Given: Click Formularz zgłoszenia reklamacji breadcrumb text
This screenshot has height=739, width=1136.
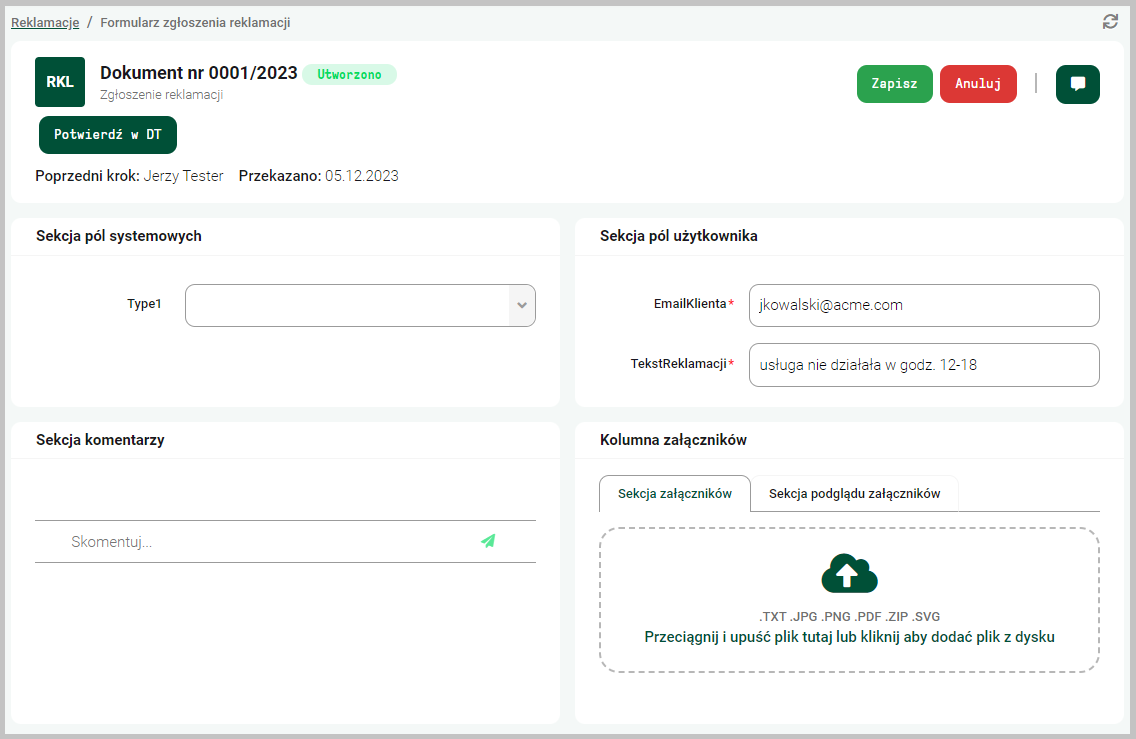Looking at the screenshot, I should pos(195,22).
